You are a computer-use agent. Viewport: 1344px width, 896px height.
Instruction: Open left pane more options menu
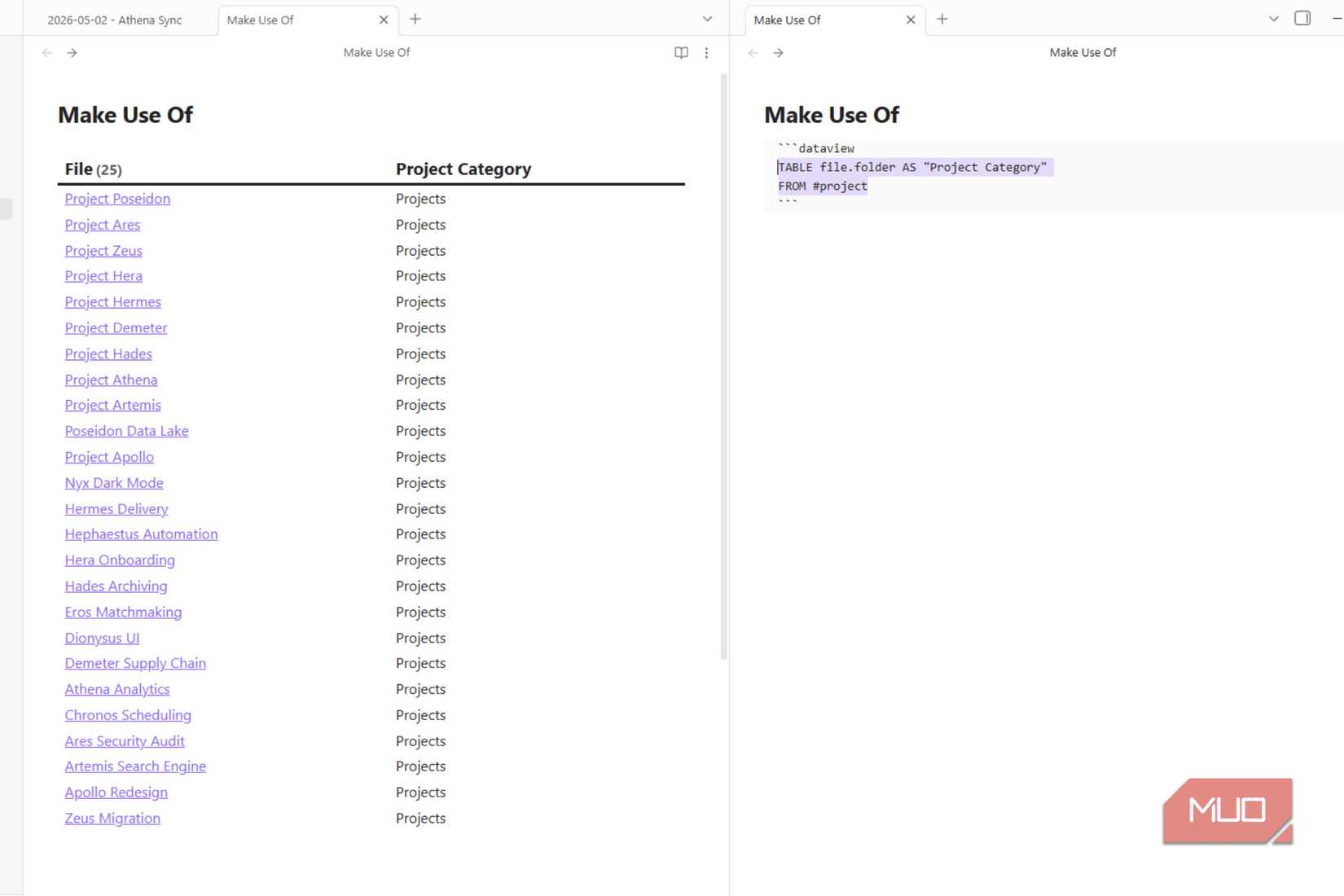coord(706,53)
